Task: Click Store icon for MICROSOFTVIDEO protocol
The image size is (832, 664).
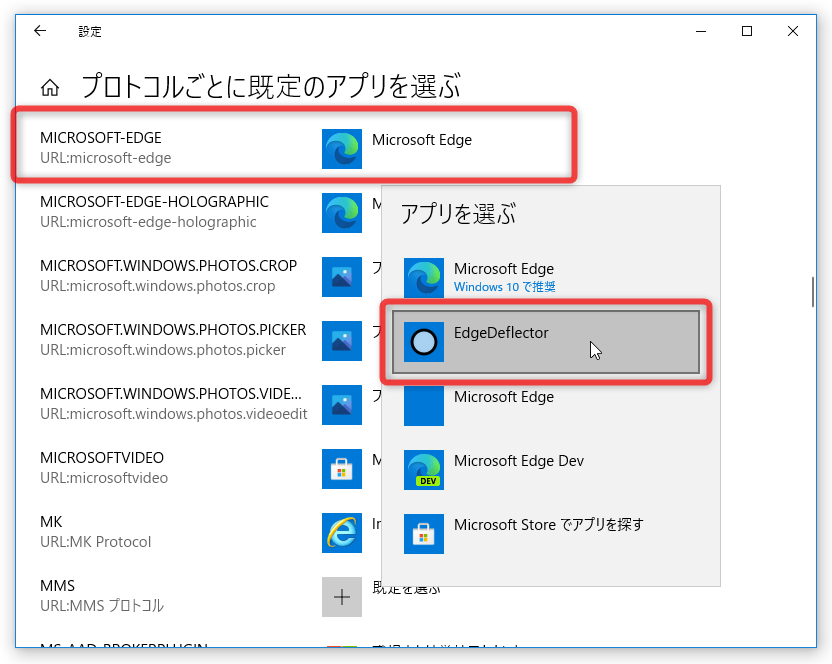Action: point(342,469)
